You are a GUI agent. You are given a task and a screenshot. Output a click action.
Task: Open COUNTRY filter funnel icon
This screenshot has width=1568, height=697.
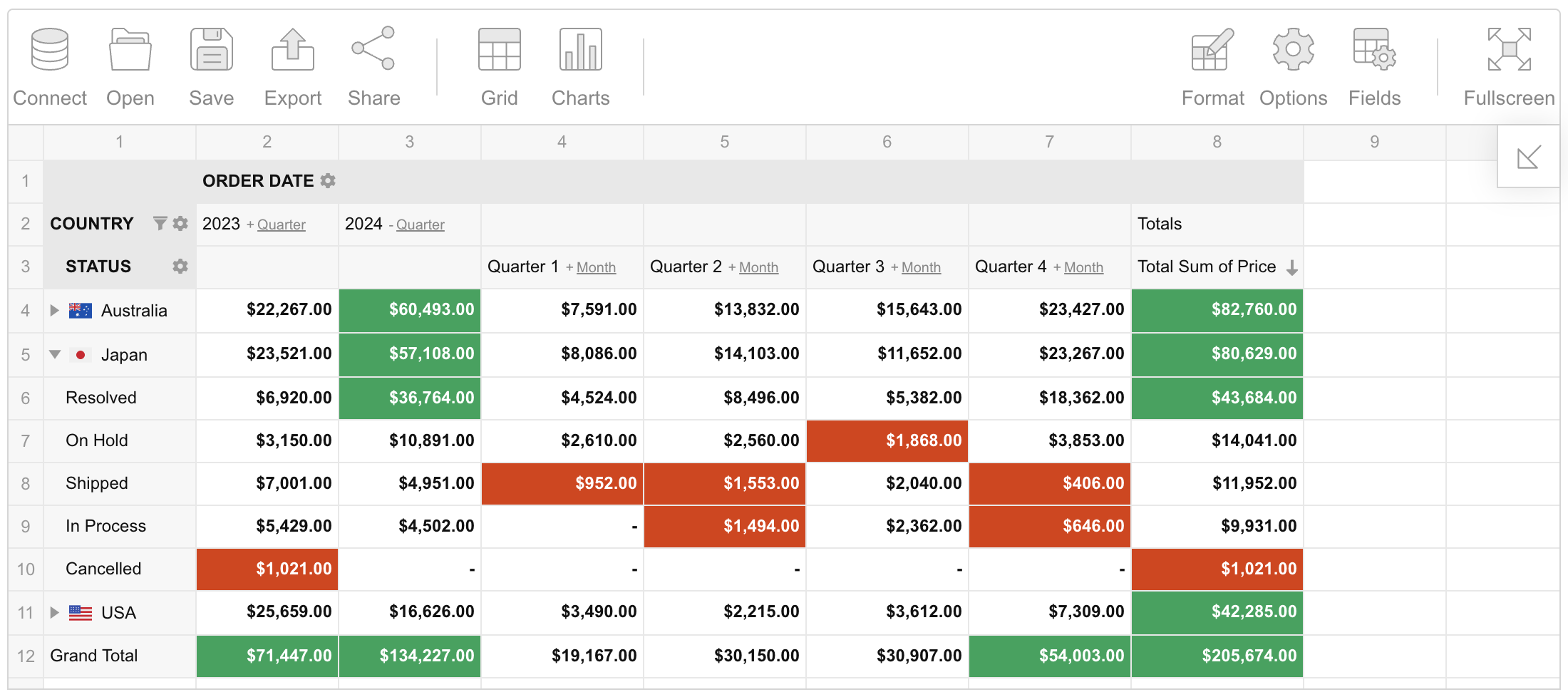click(160, 224)
